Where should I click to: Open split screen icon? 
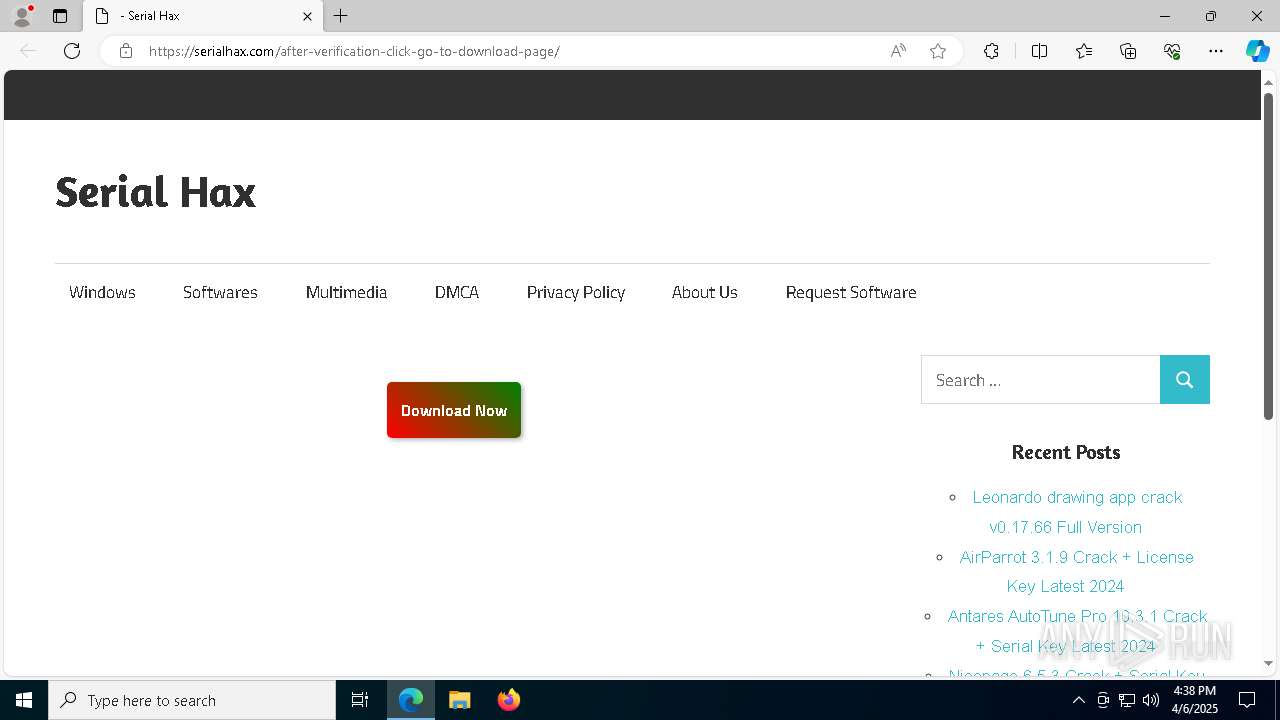tap(1039, 51)
